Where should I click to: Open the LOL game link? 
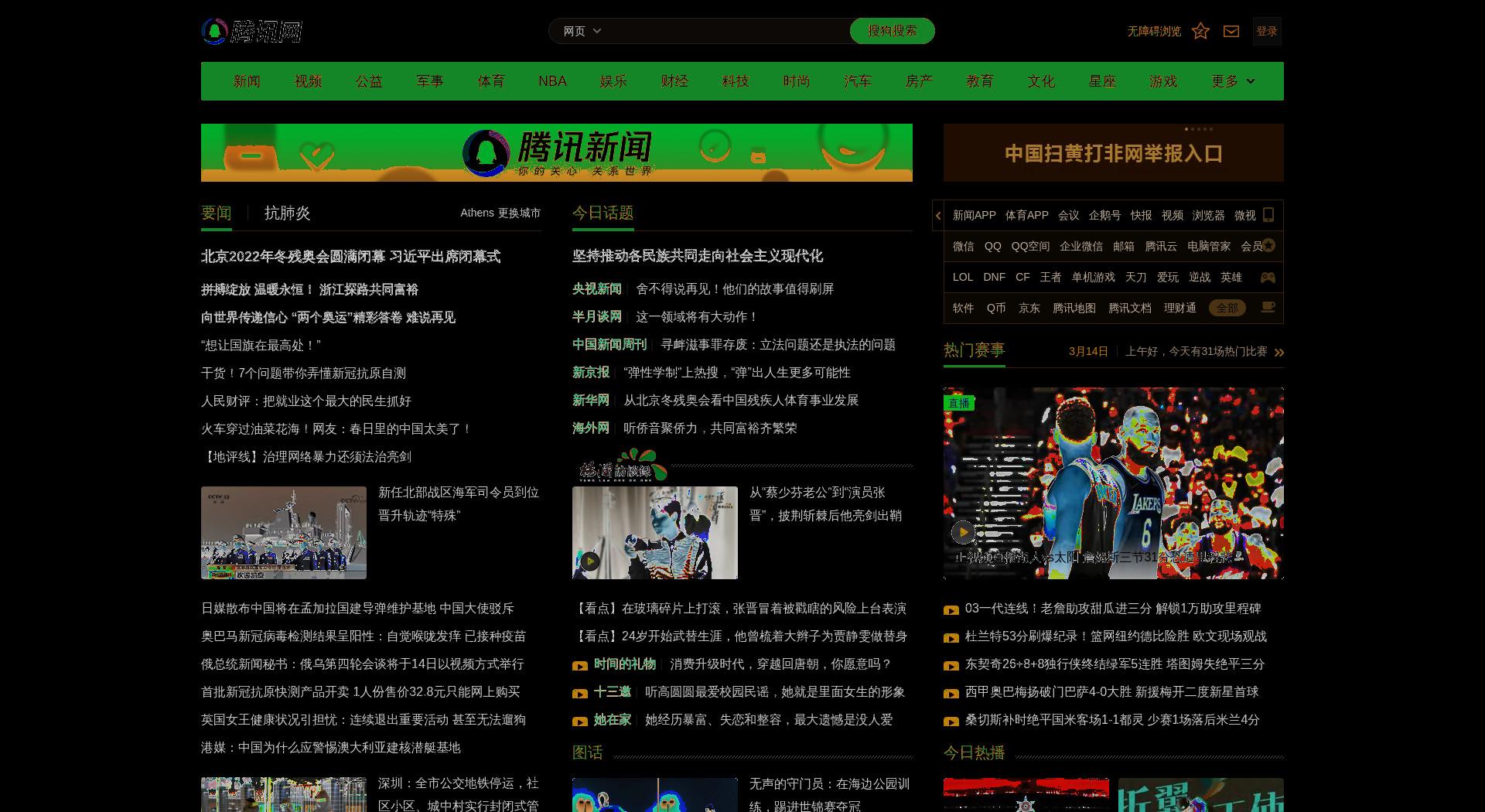point(963,277)
